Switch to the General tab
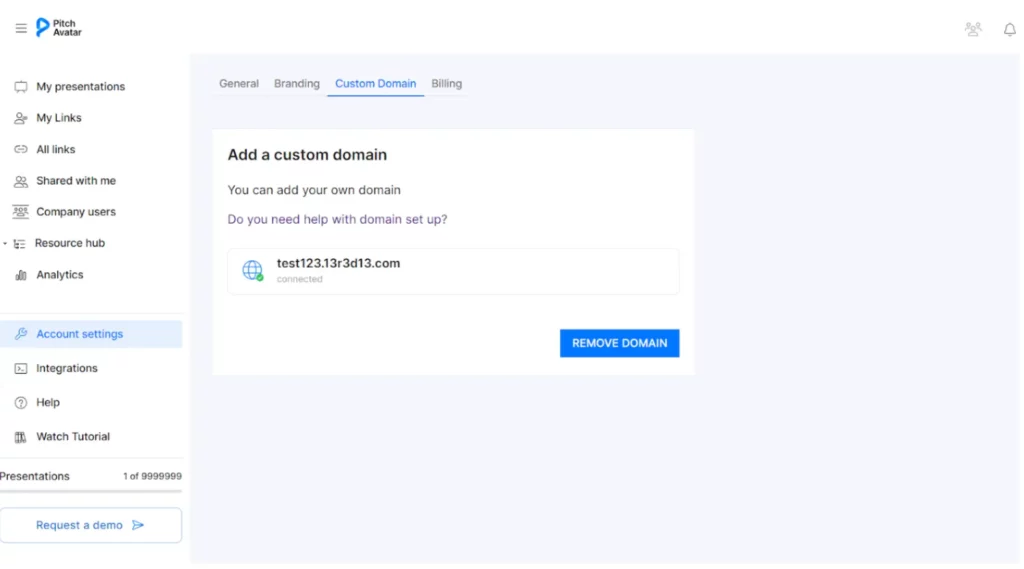 coord(239,84)
